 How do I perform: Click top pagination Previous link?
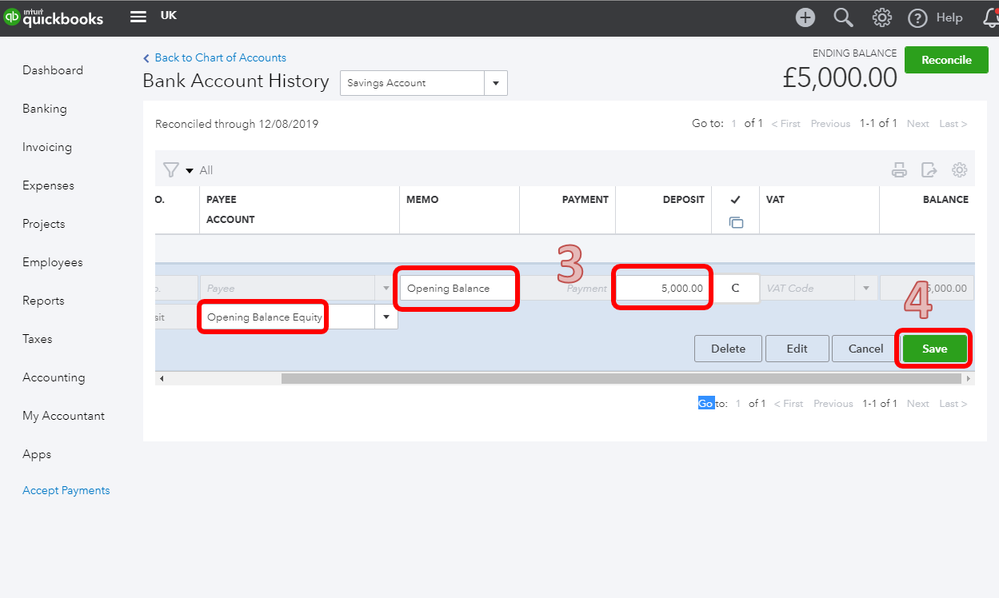click(x=830, y=124)
